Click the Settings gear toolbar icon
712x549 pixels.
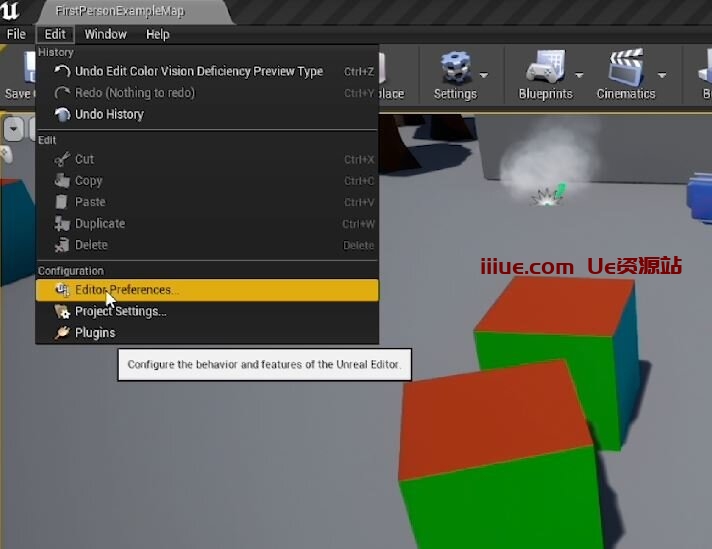click(456, 68)
